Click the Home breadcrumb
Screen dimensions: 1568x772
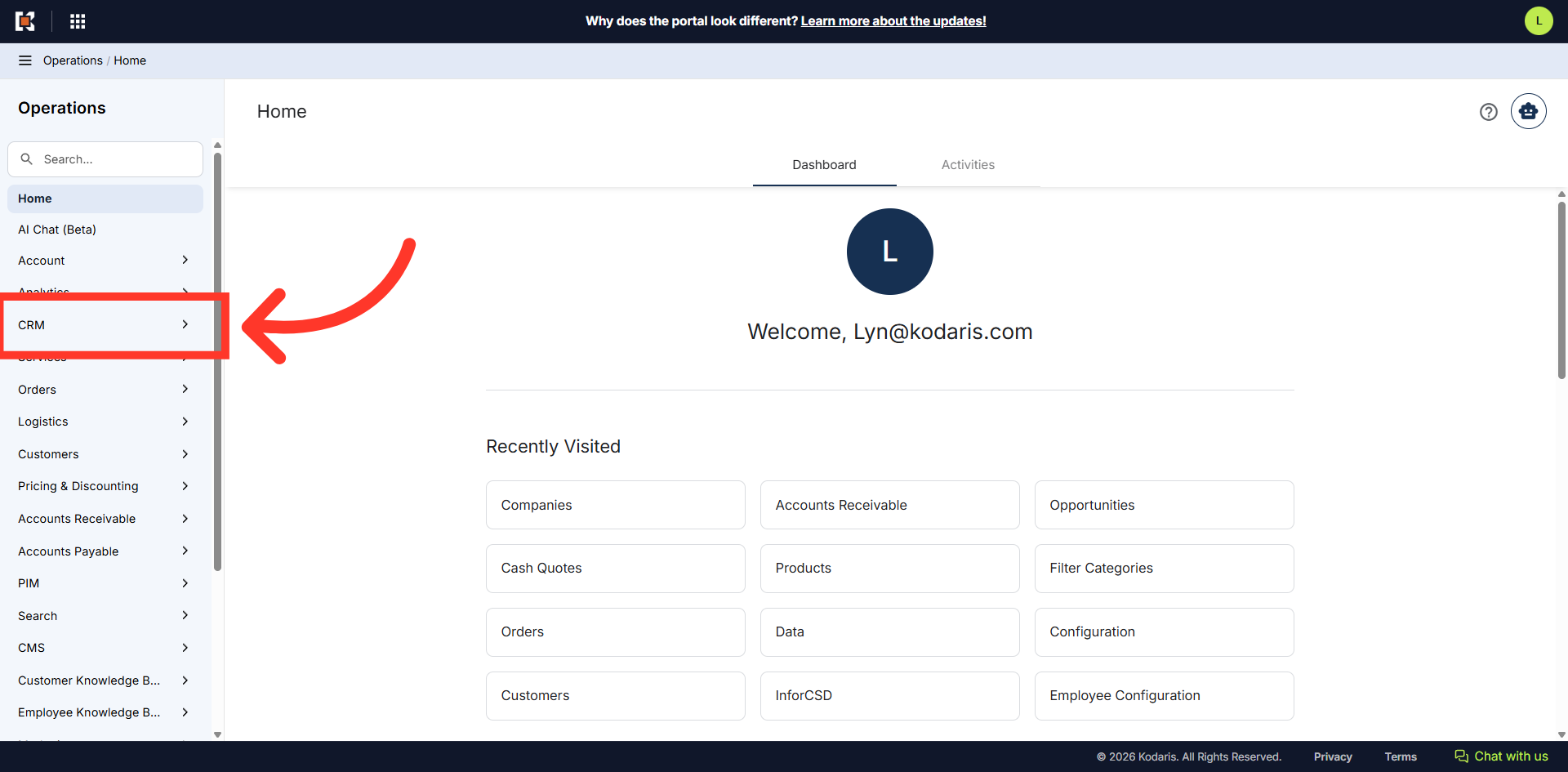click(130, 60)
